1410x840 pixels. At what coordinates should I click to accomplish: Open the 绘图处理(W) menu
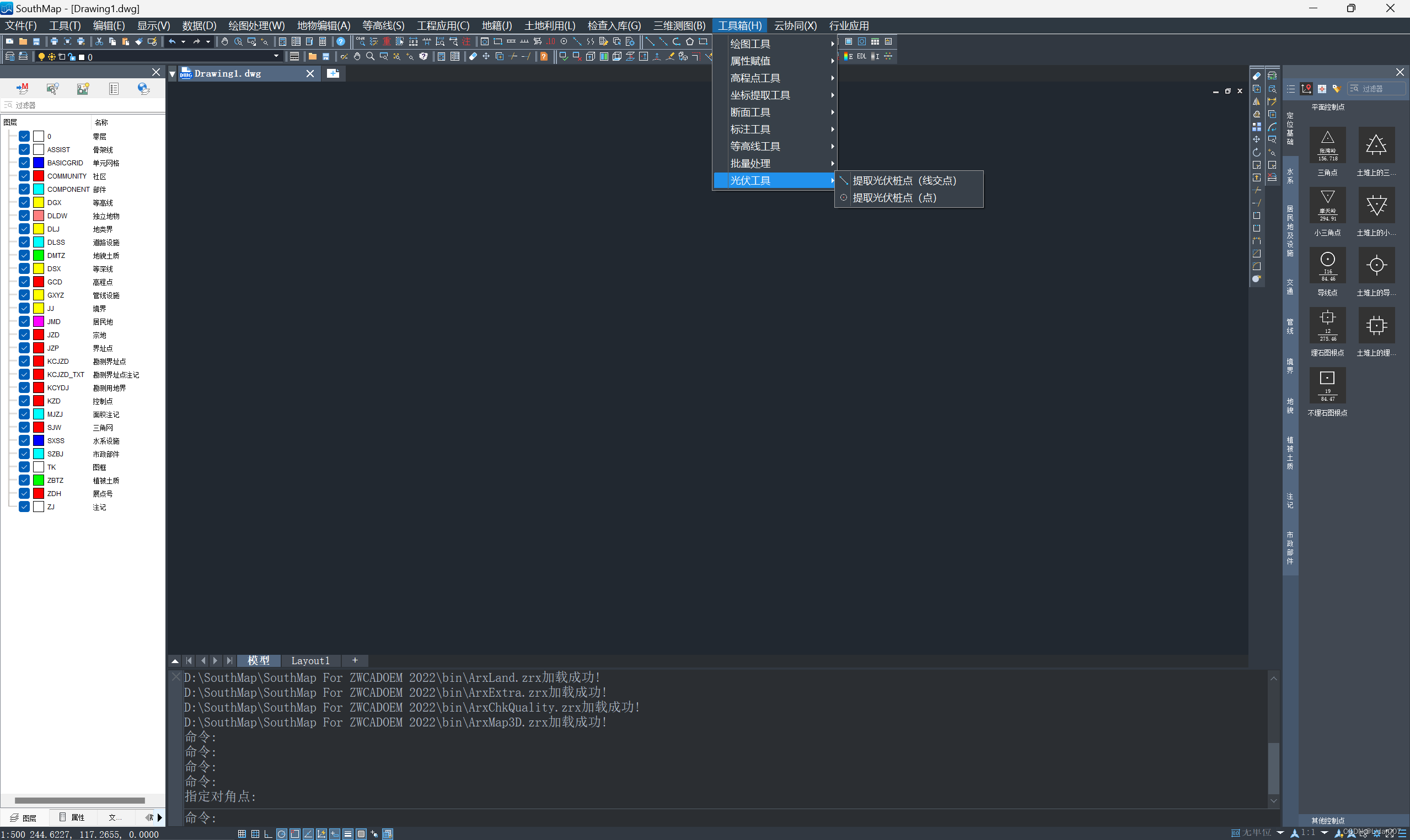(x=256, y=25)
